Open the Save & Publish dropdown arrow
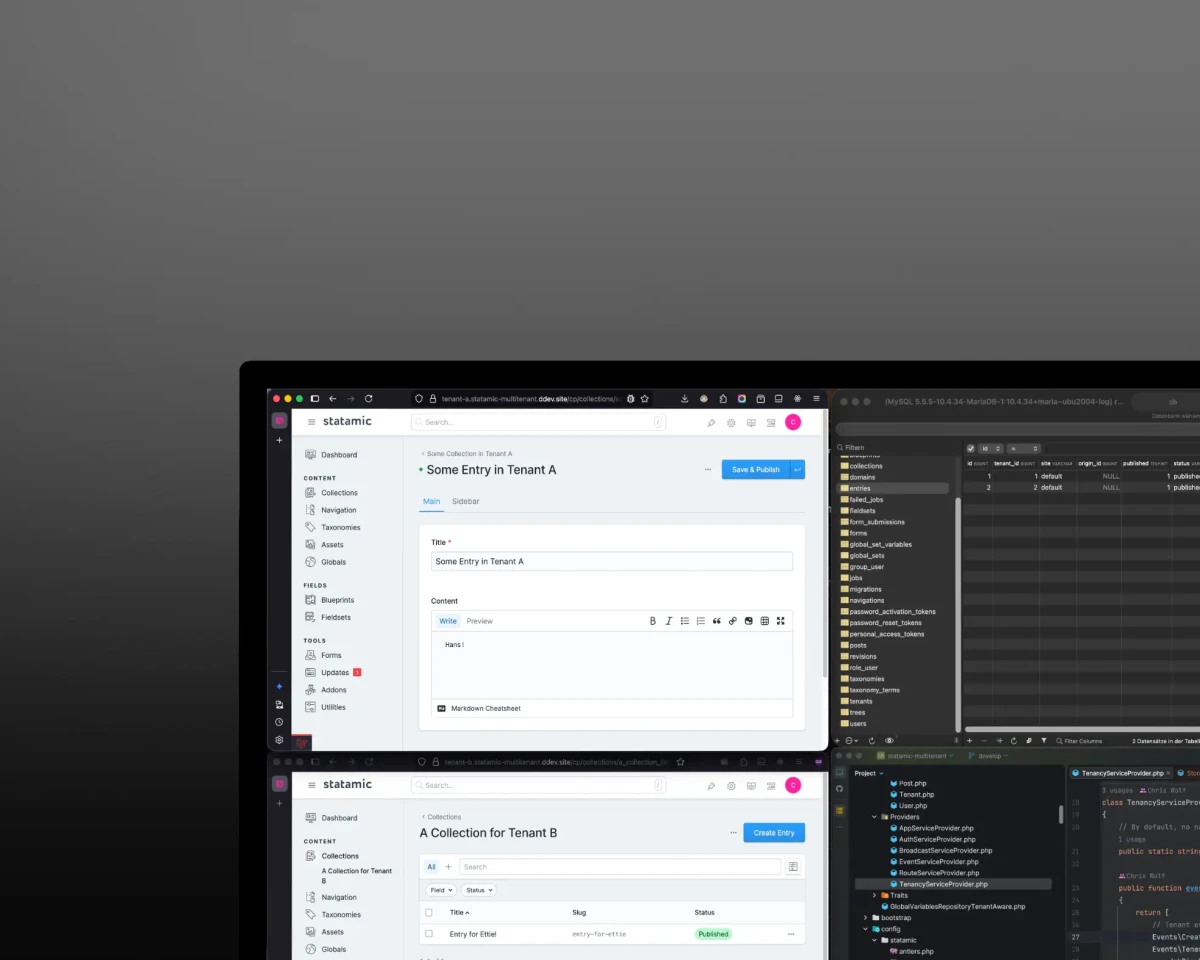The height and width of the screenshot is (960, 1200). pos(795,469)
